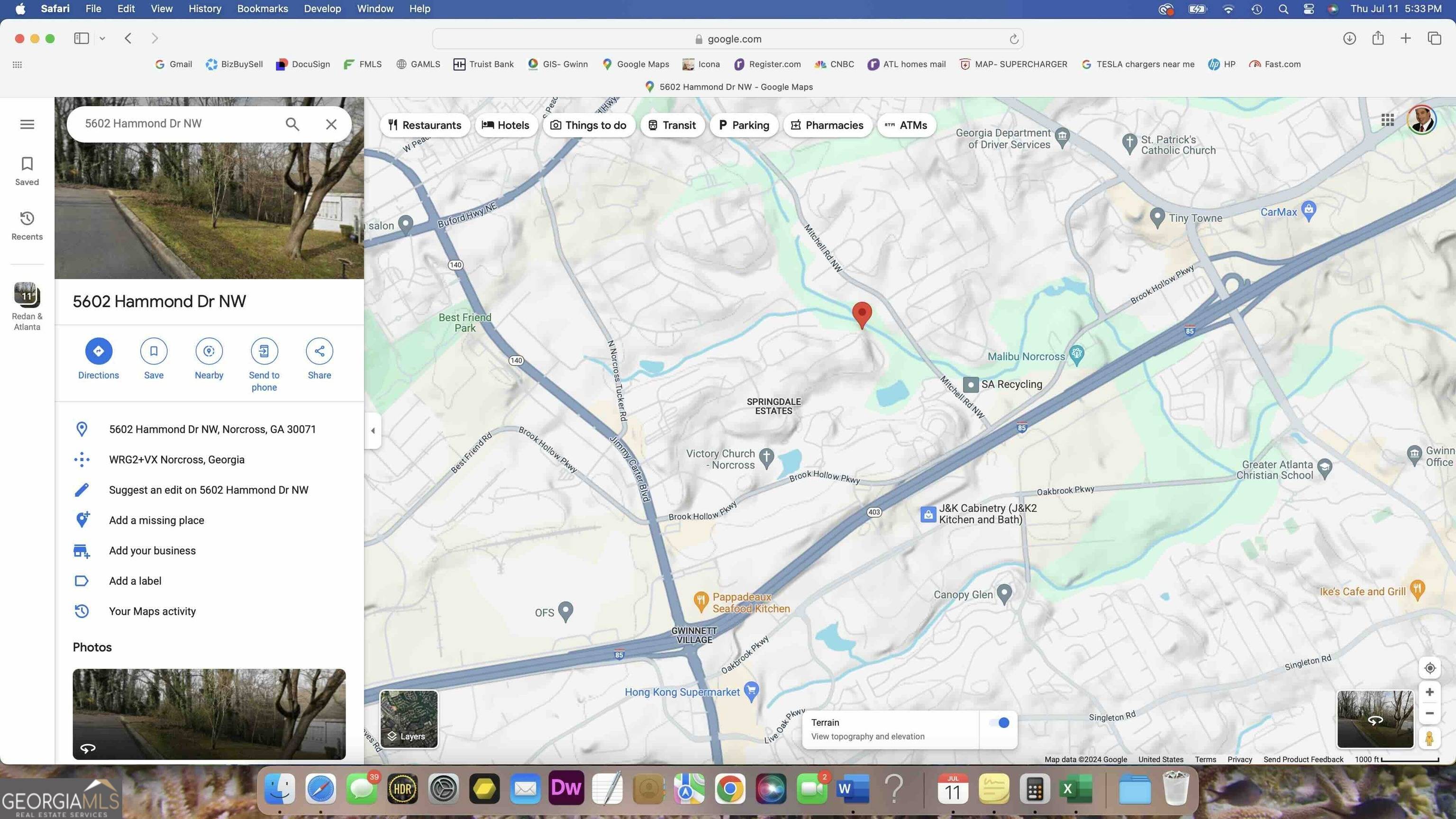
Task: Expand sidebar dropdown chevron in toolbar
Action: (x=102, y=38)
